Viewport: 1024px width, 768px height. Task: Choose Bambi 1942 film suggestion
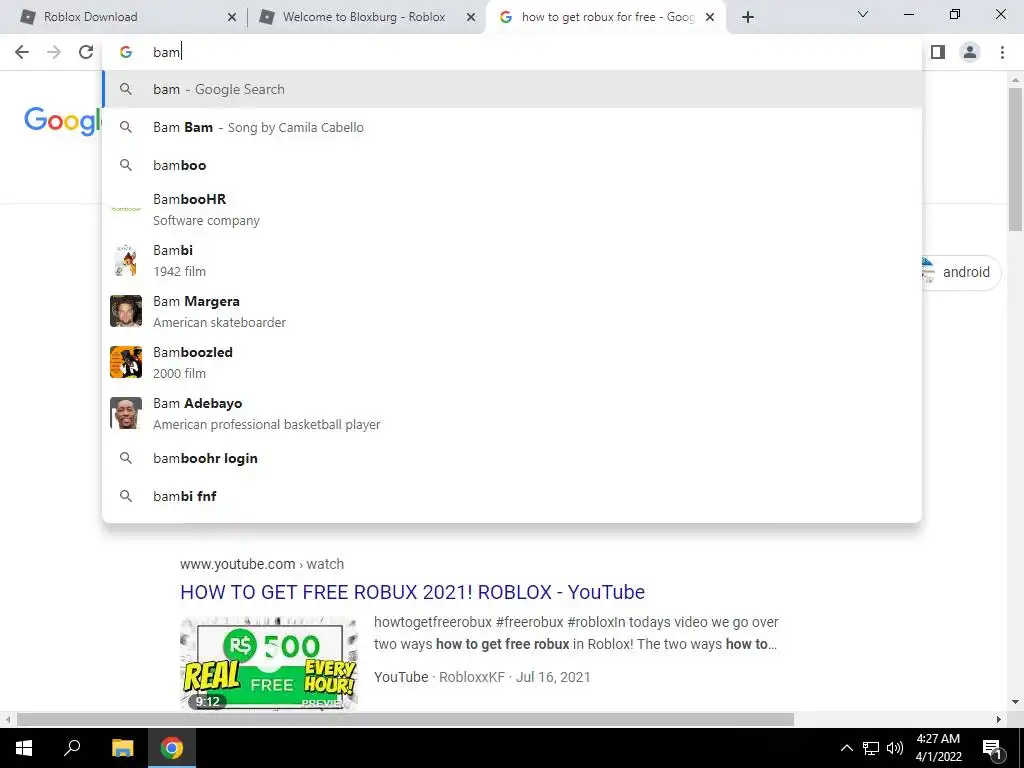tap(512, 261)
